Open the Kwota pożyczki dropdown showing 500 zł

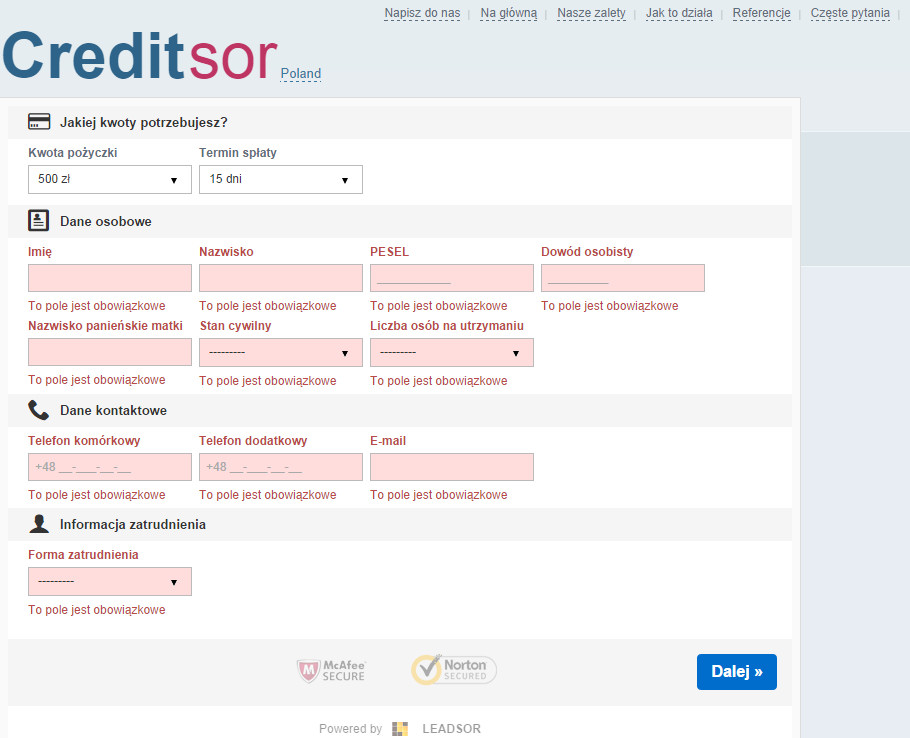coord(110,179)
